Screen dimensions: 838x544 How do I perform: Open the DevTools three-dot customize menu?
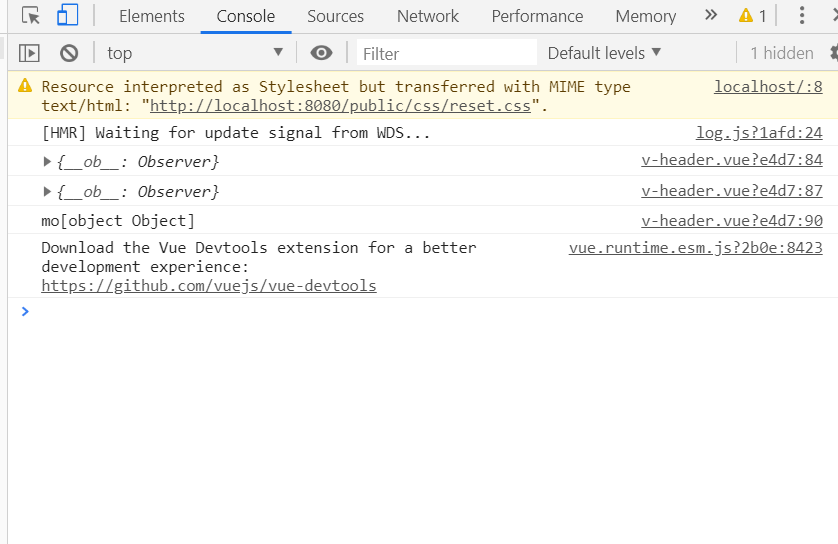[x=802, y=15]
